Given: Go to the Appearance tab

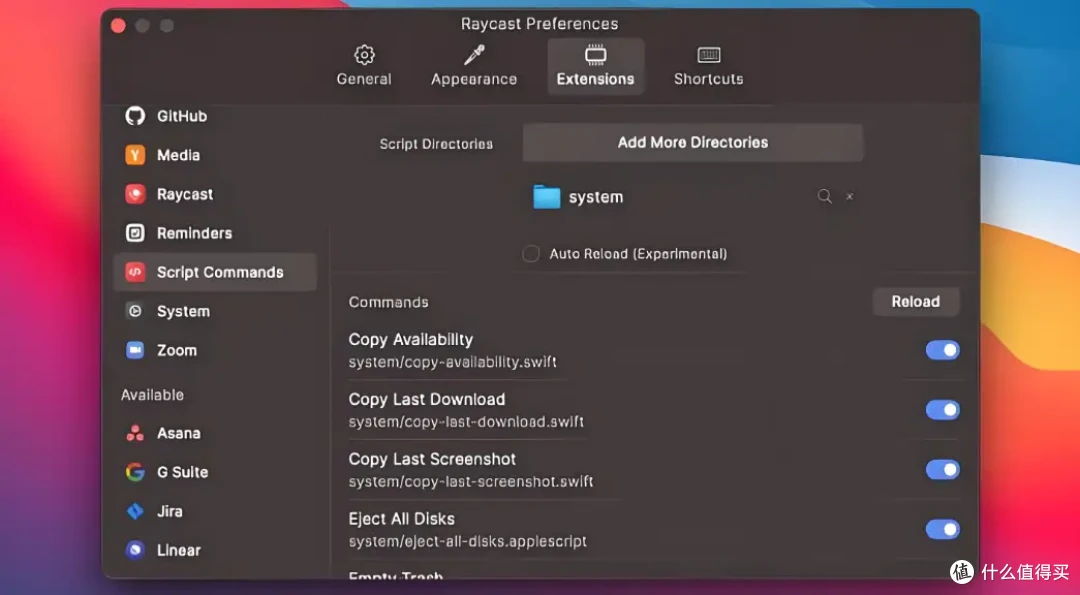Looking at the screenshot, I should [474, 66].
